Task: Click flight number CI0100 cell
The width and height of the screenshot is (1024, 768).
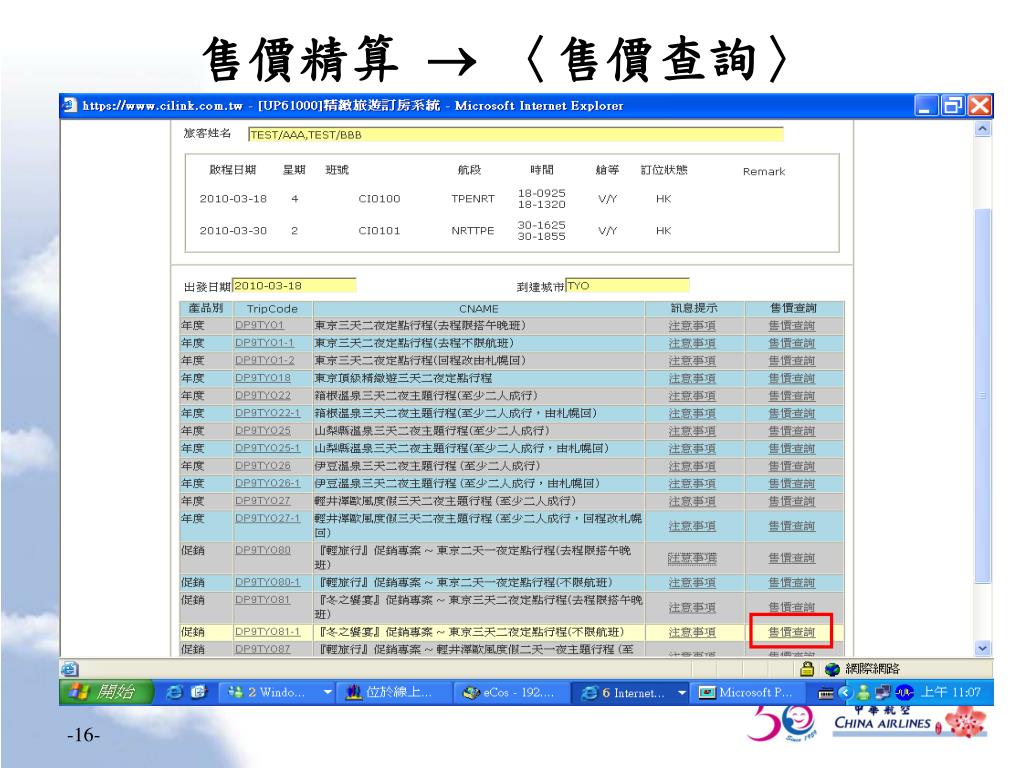Action: click(x=379, y=199)
